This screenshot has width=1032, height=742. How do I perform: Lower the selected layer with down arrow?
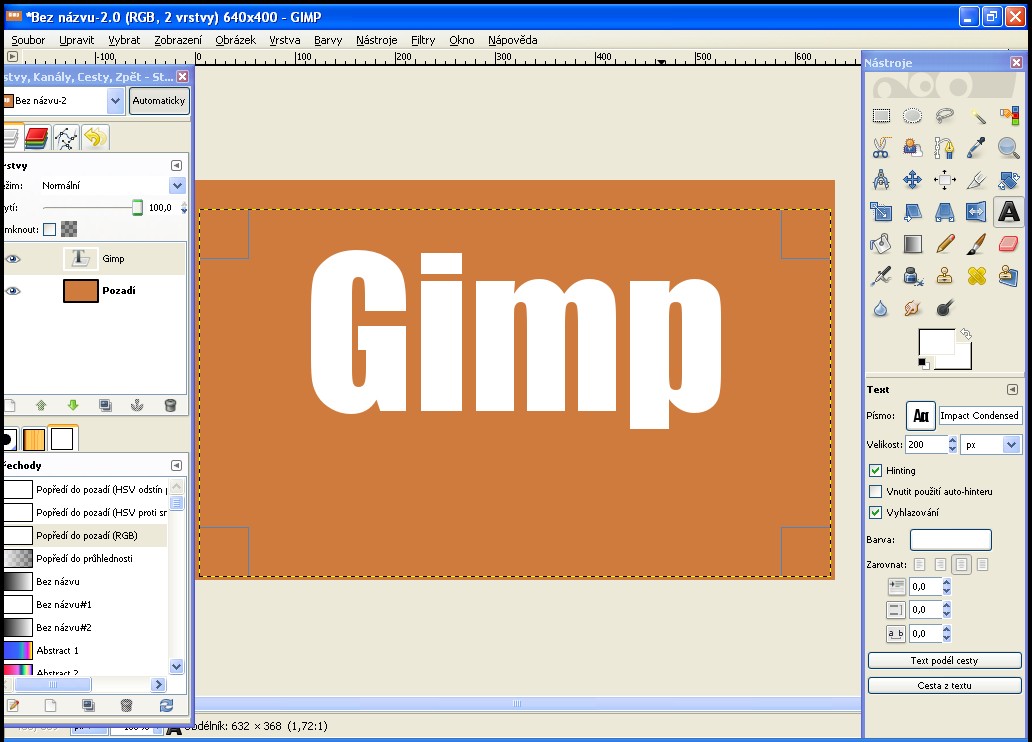[73, 405]
